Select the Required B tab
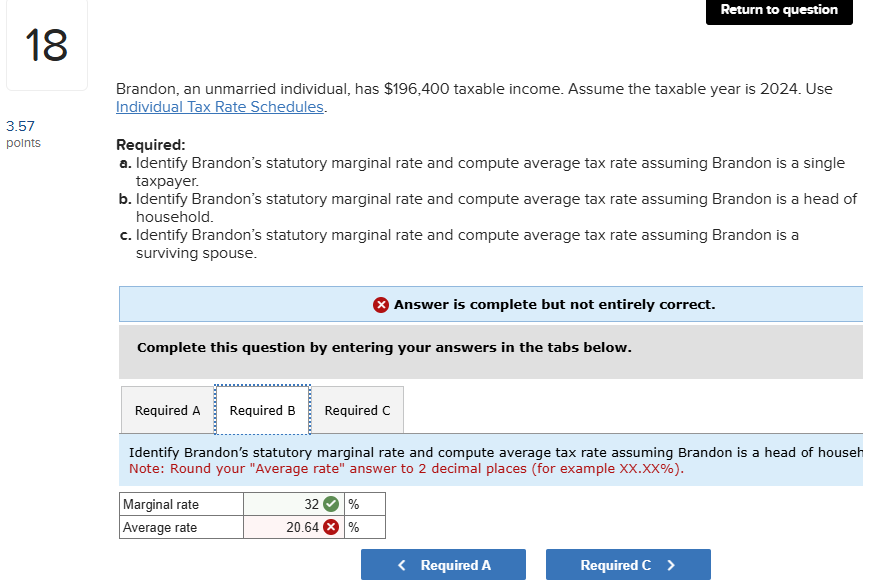 click(262, 410)
